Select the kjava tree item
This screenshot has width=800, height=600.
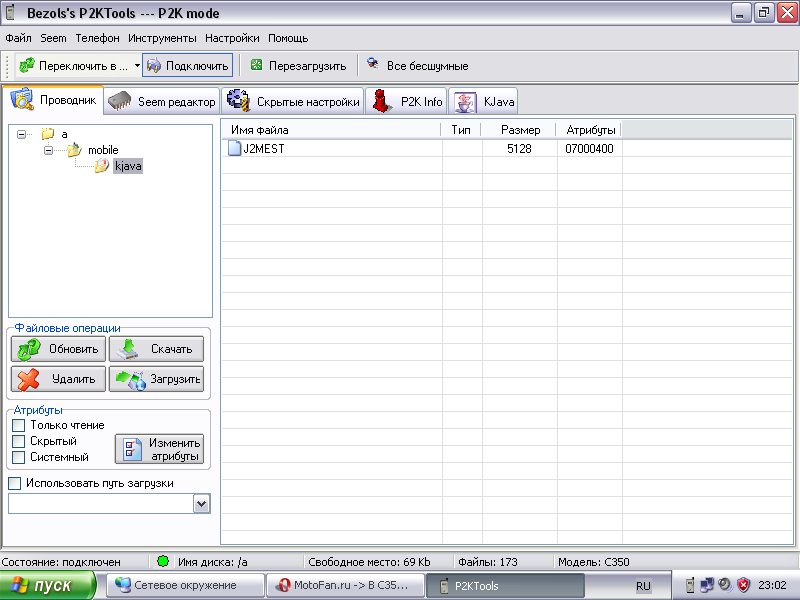coord(128,166)
